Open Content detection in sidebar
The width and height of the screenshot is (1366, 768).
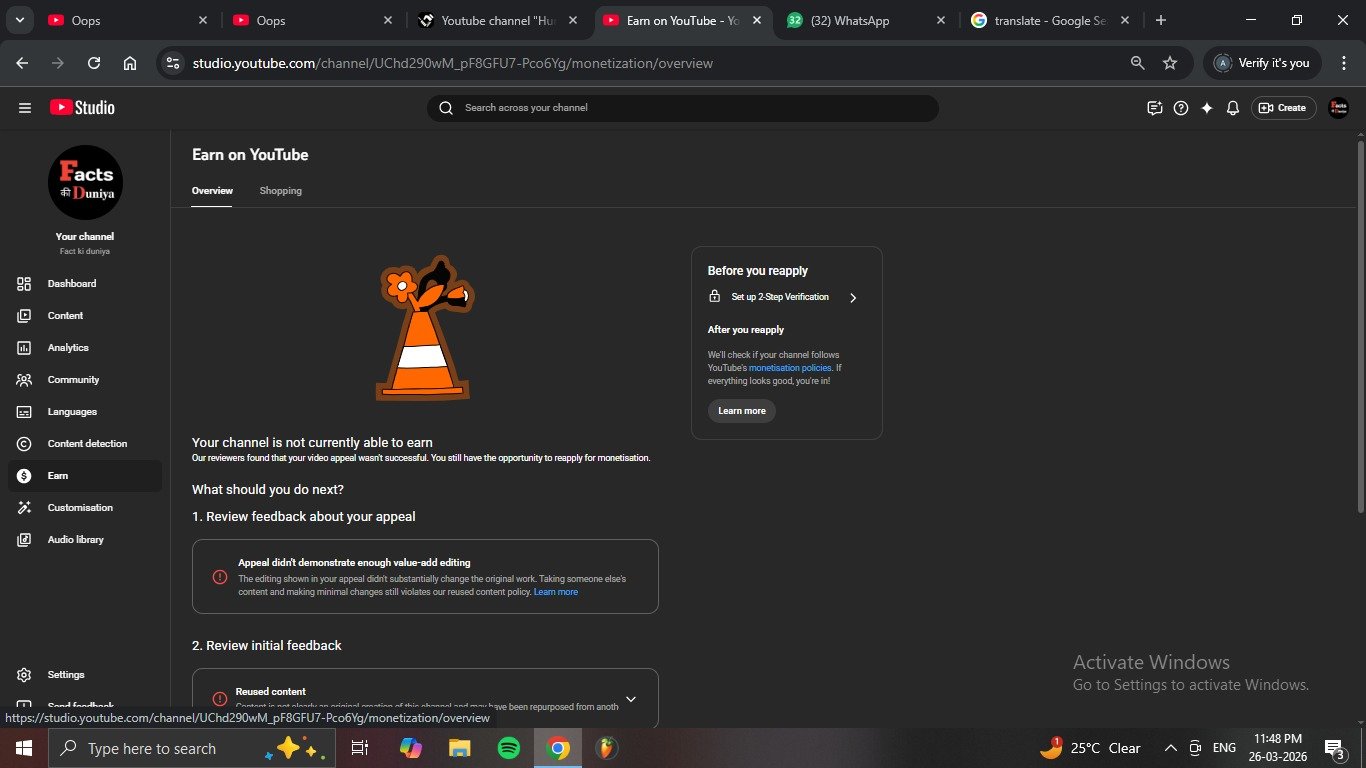[x=87, y=444]
